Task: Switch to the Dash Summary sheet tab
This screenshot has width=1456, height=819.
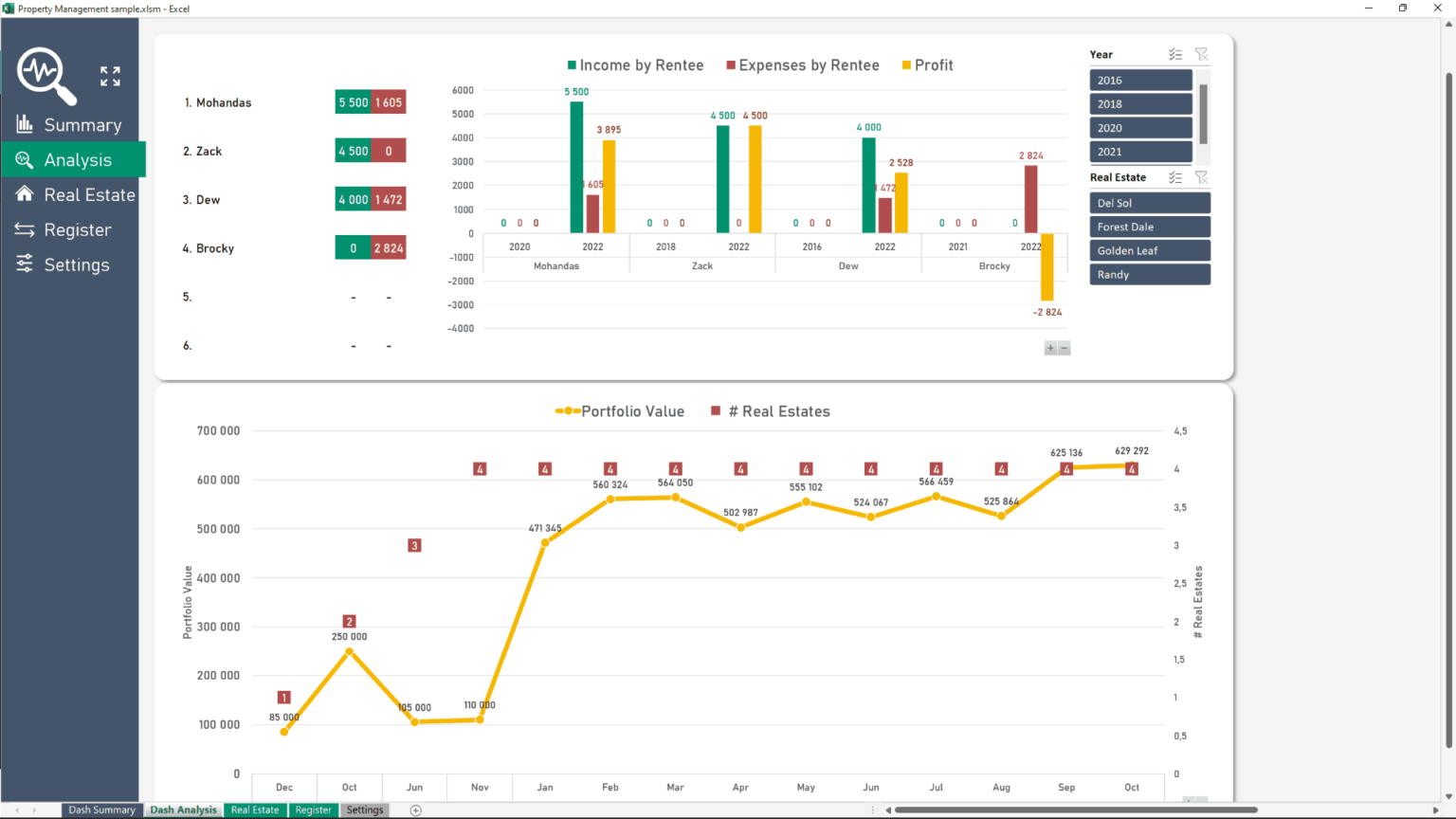Action: click(101, 810)
